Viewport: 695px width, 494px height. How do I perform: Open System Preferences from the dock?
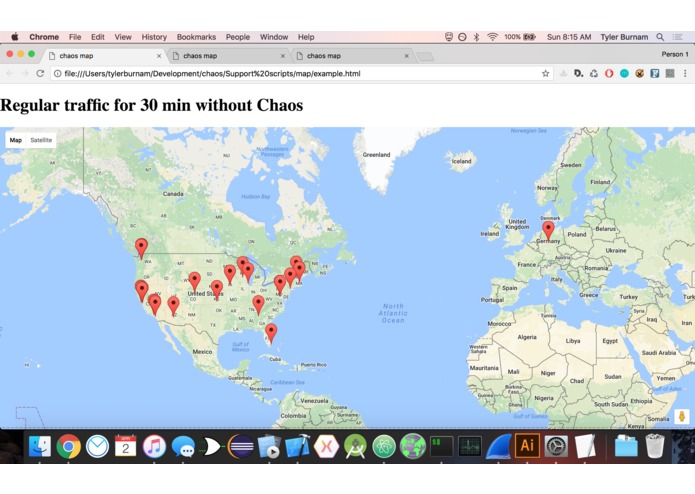click(556, 446)
